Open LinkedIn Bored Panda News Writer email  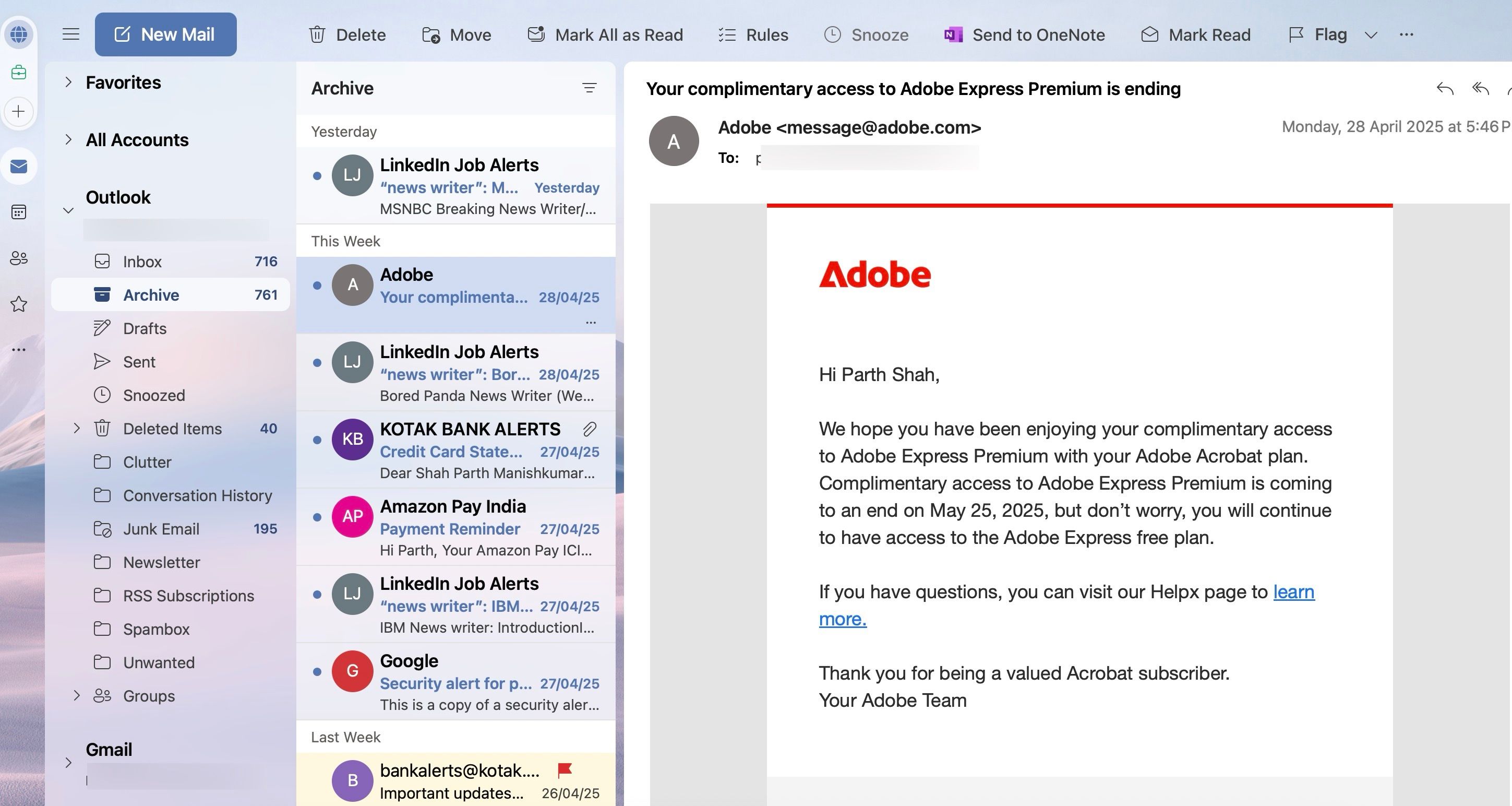(x=456, y=372)
